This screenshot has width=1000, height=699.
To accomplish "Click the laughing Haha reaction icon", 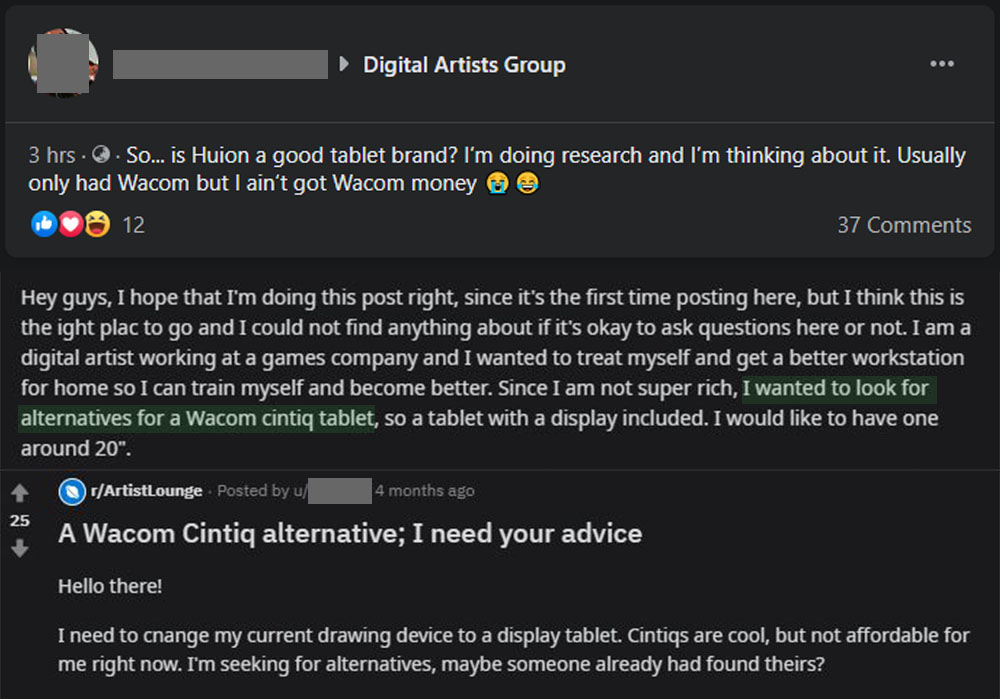I will click(x=97, y=224).
